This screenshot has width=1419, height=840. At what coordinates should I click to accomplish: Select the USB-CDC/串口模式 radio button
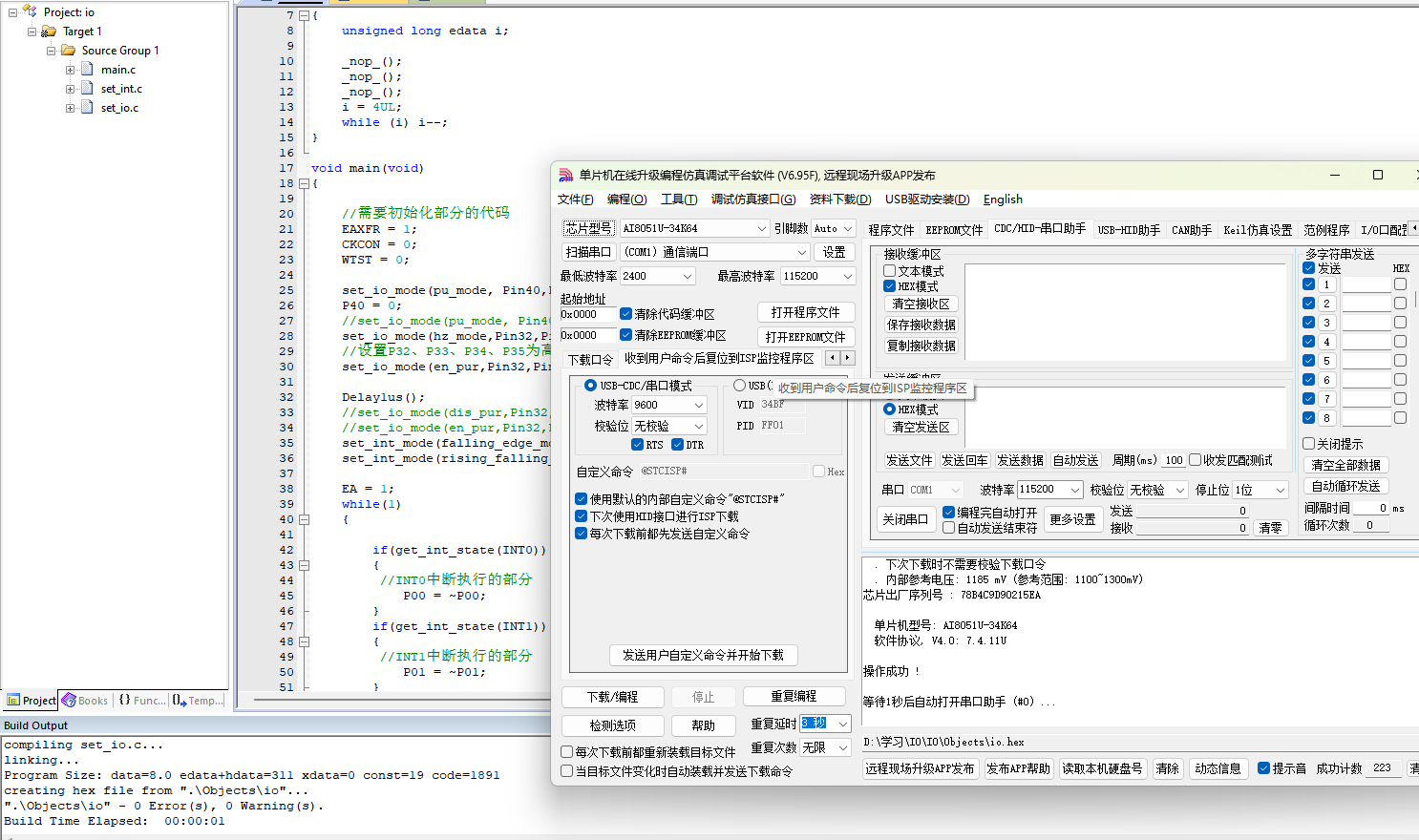coord(590,386)
